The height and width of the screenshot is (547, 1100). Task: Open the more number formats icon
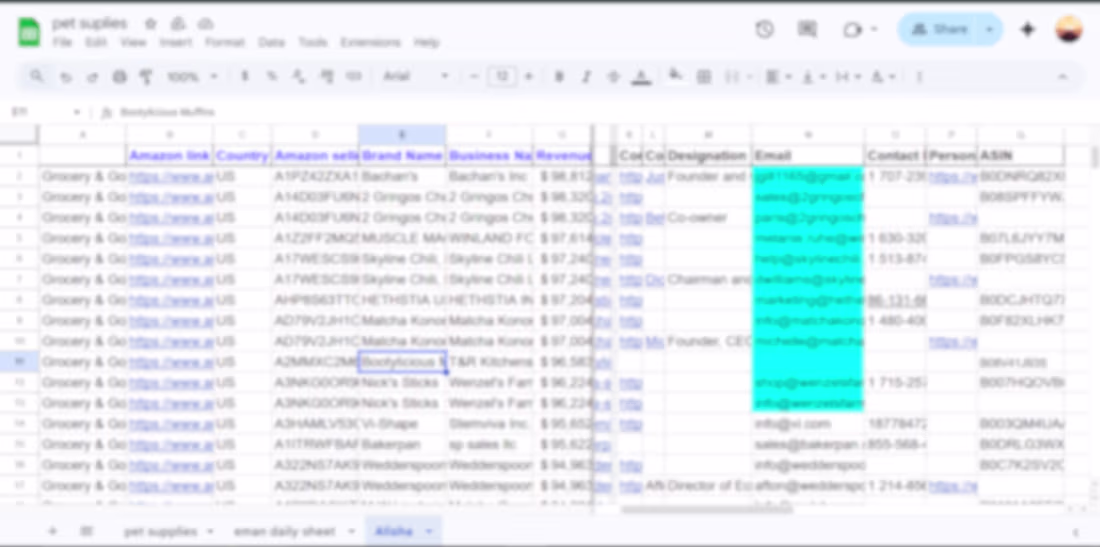pyautogui.click(x=354, y=76)
